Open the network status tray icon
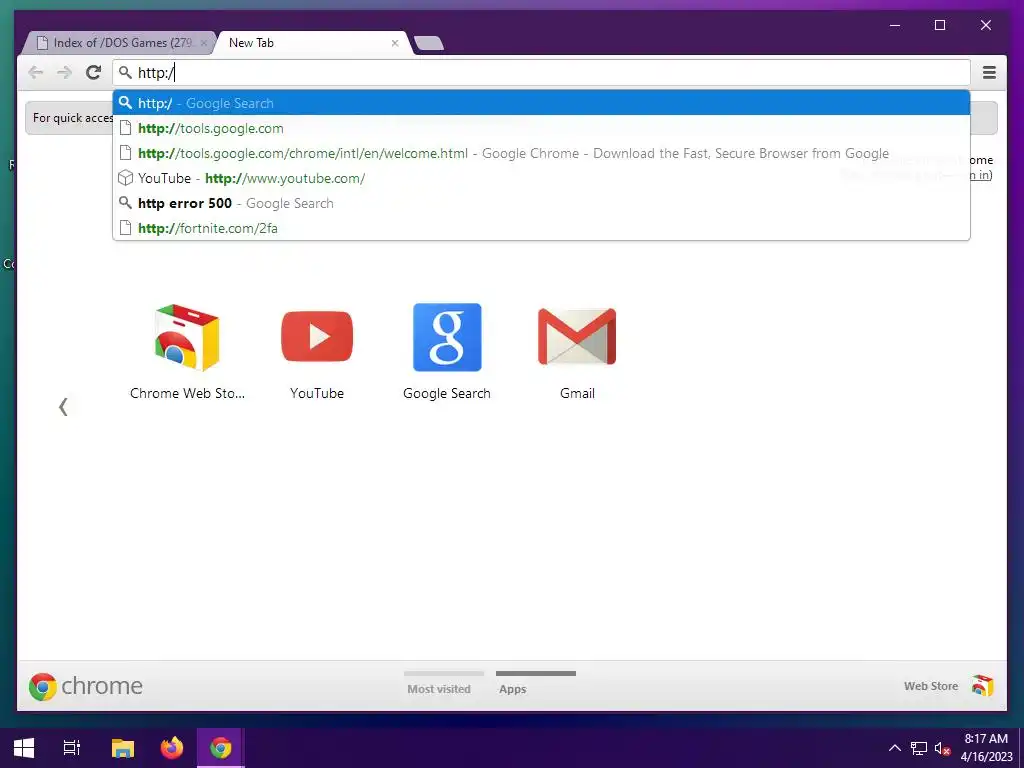1024x768 pixels. (919, 748)
